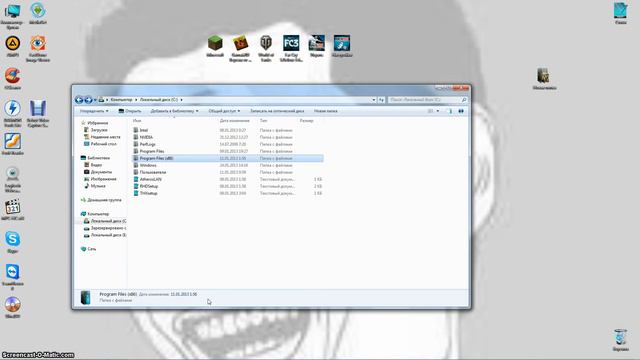Select the Windows folder

(228, 165)
